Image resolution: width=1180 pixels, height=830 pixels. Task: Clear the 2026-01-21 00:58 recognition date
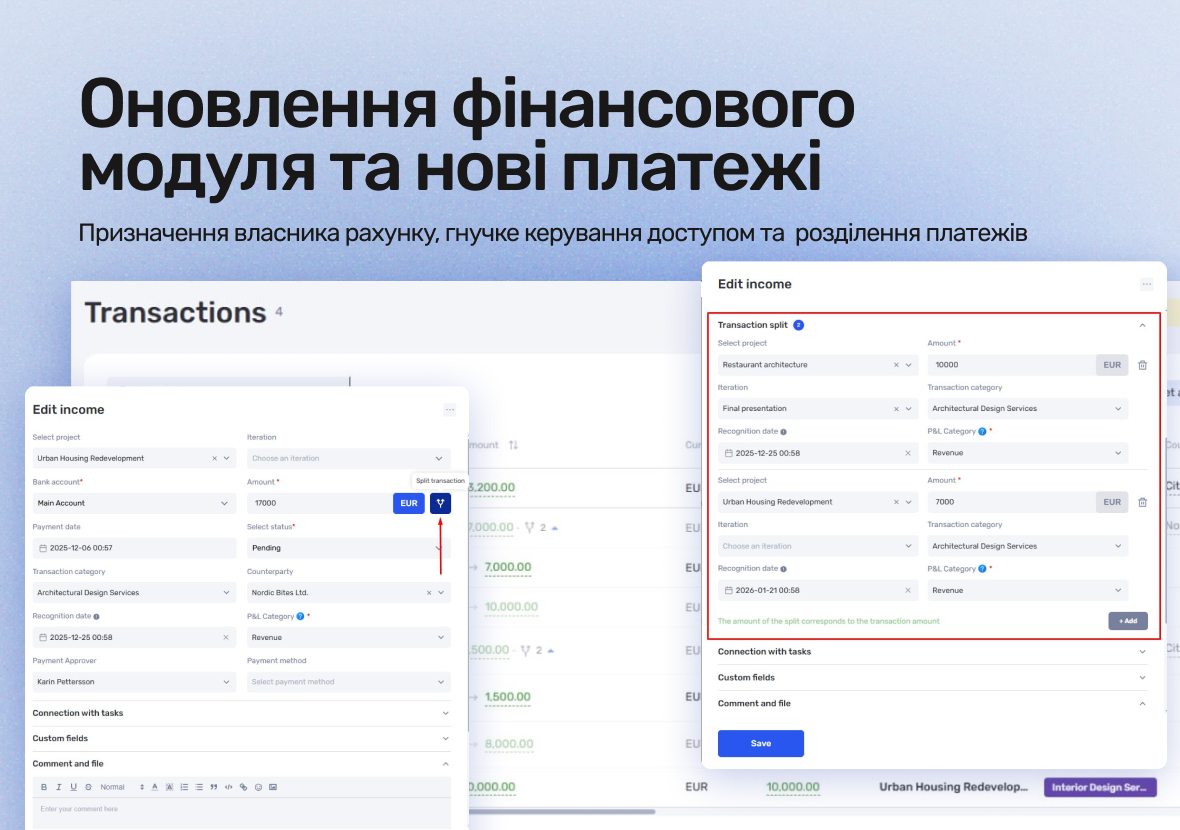(x=908, y=591)
